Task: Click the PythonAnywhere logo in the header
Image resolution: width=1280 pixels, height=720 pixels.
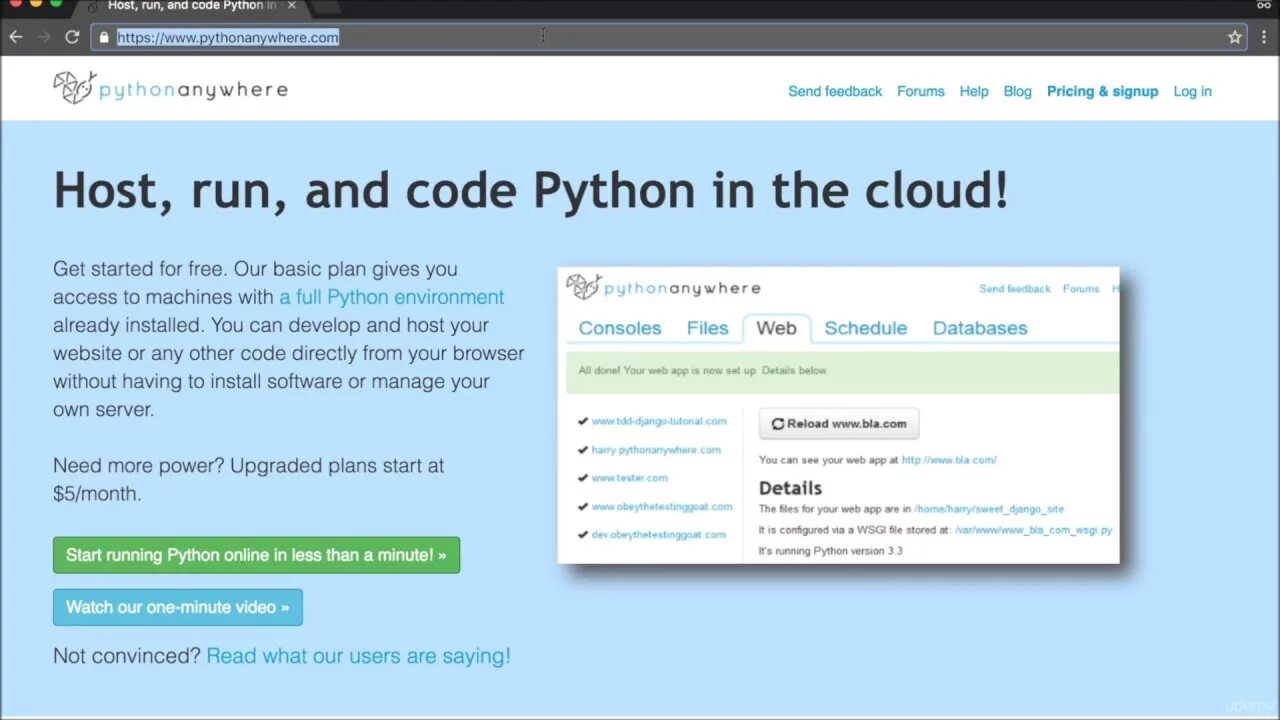Action: 170,89
